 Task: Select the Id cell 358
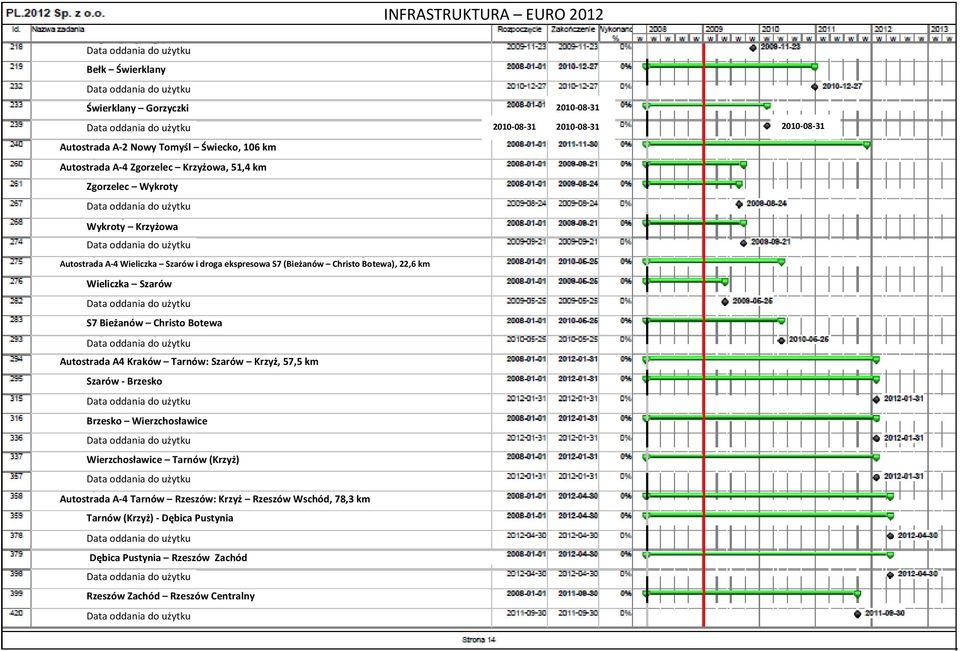[x=16, y=495]
